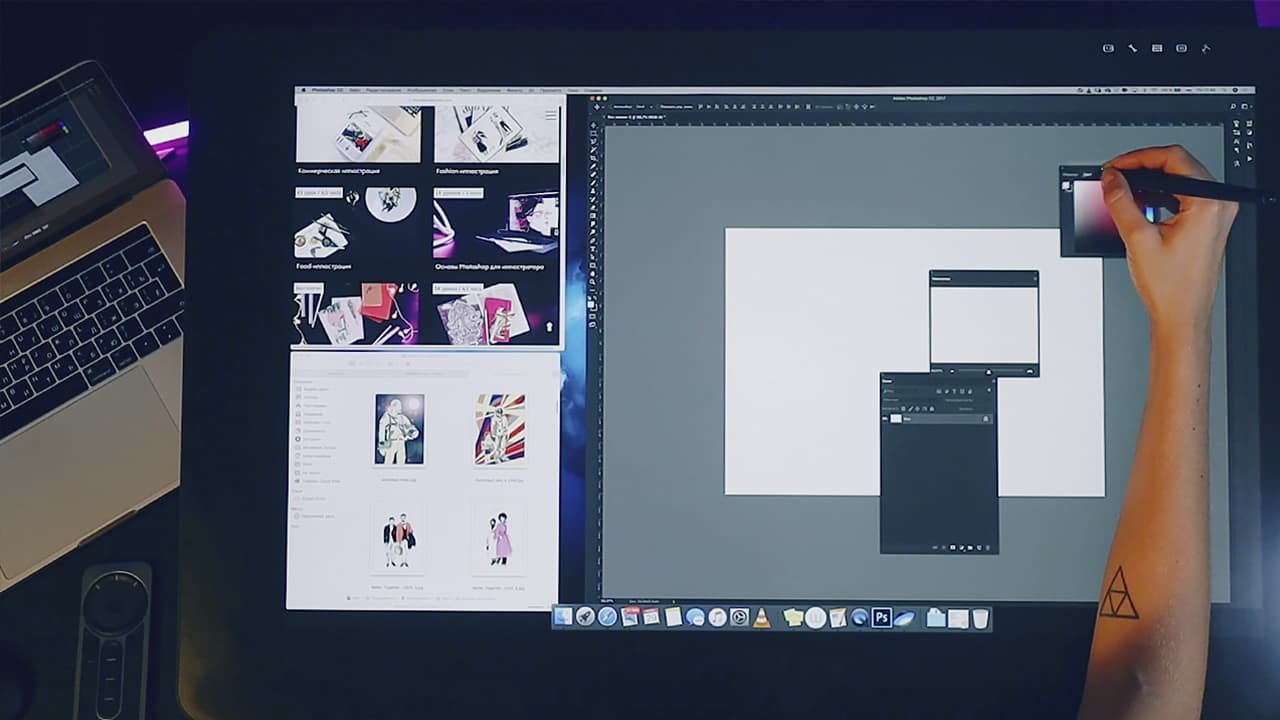Select the Type tool
This screenshot has height=720, width=1280.
(593, 248)
